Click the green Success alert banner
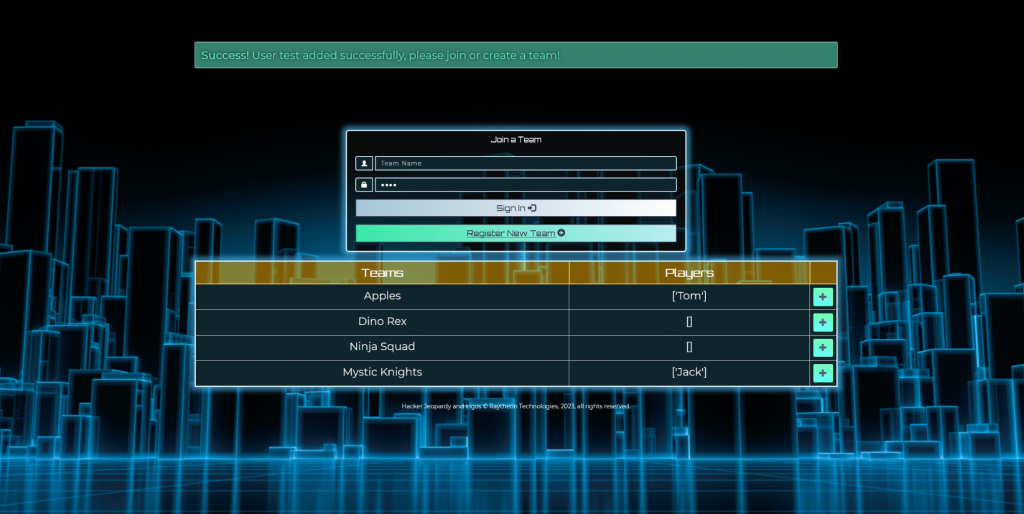The image size is (1024, 514). (x=516, y=55)
